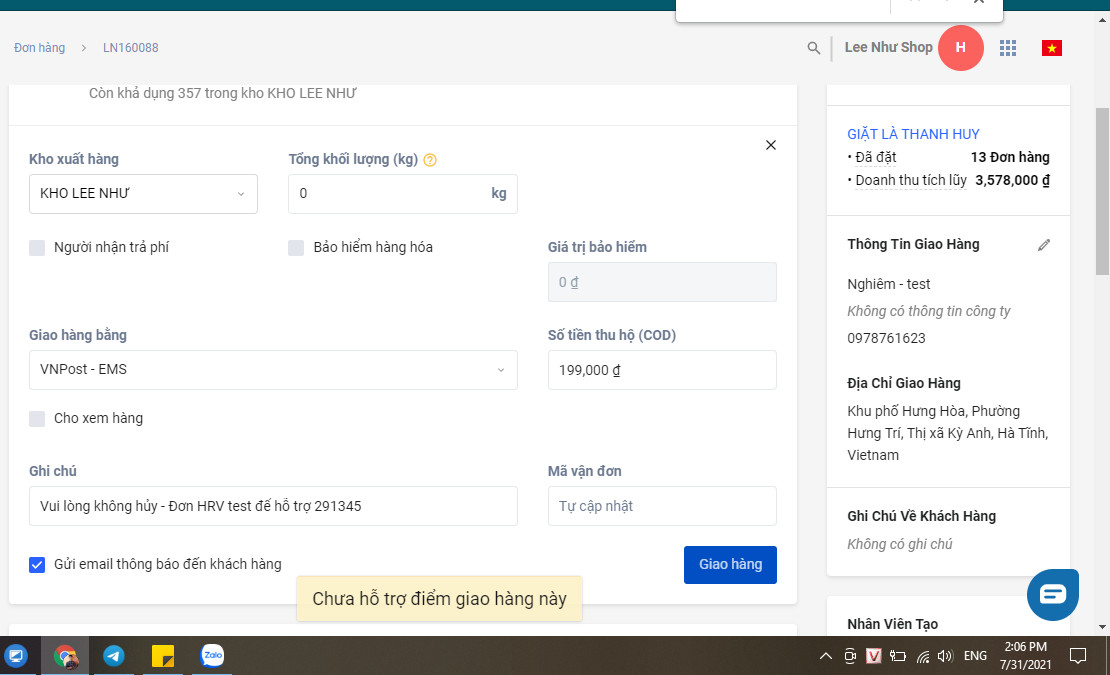
Task: Click the Giao hàng button
Action: tap(730, 565)
